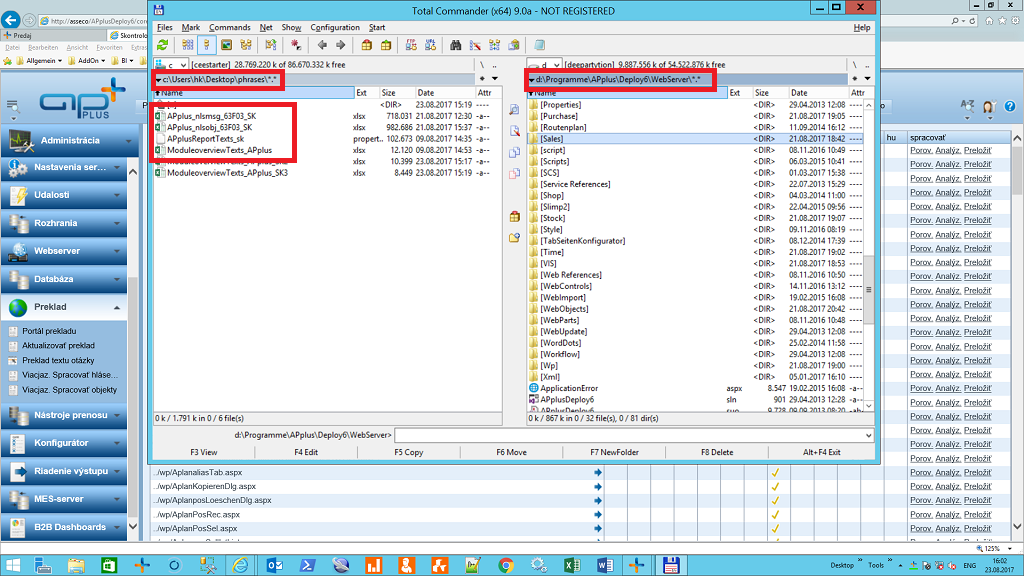This screenshot has width=1024, height=576.
Task: Toggle Brief view mode in toolbar
Action: point(188,45)
